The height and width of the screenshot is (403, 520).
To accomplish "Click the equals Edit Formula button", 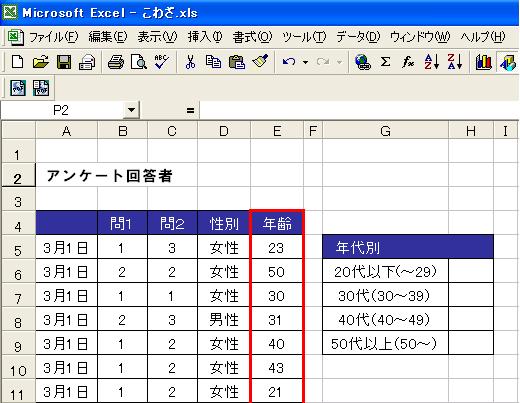I will 190,110.
